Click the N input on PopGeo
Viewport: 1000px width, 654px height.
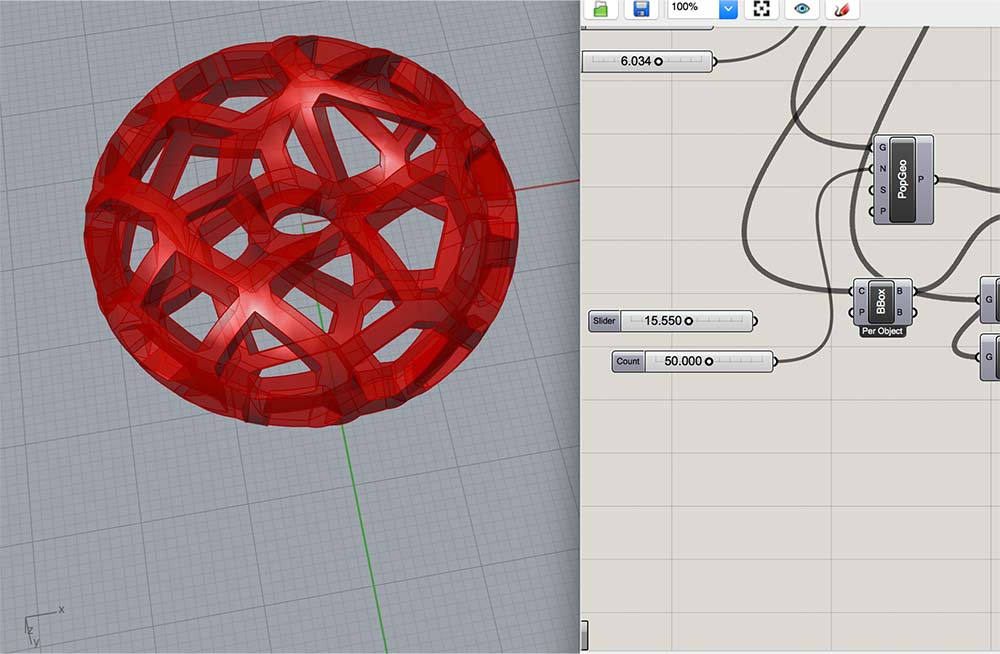pyautogui.click(x=882, y=168)
